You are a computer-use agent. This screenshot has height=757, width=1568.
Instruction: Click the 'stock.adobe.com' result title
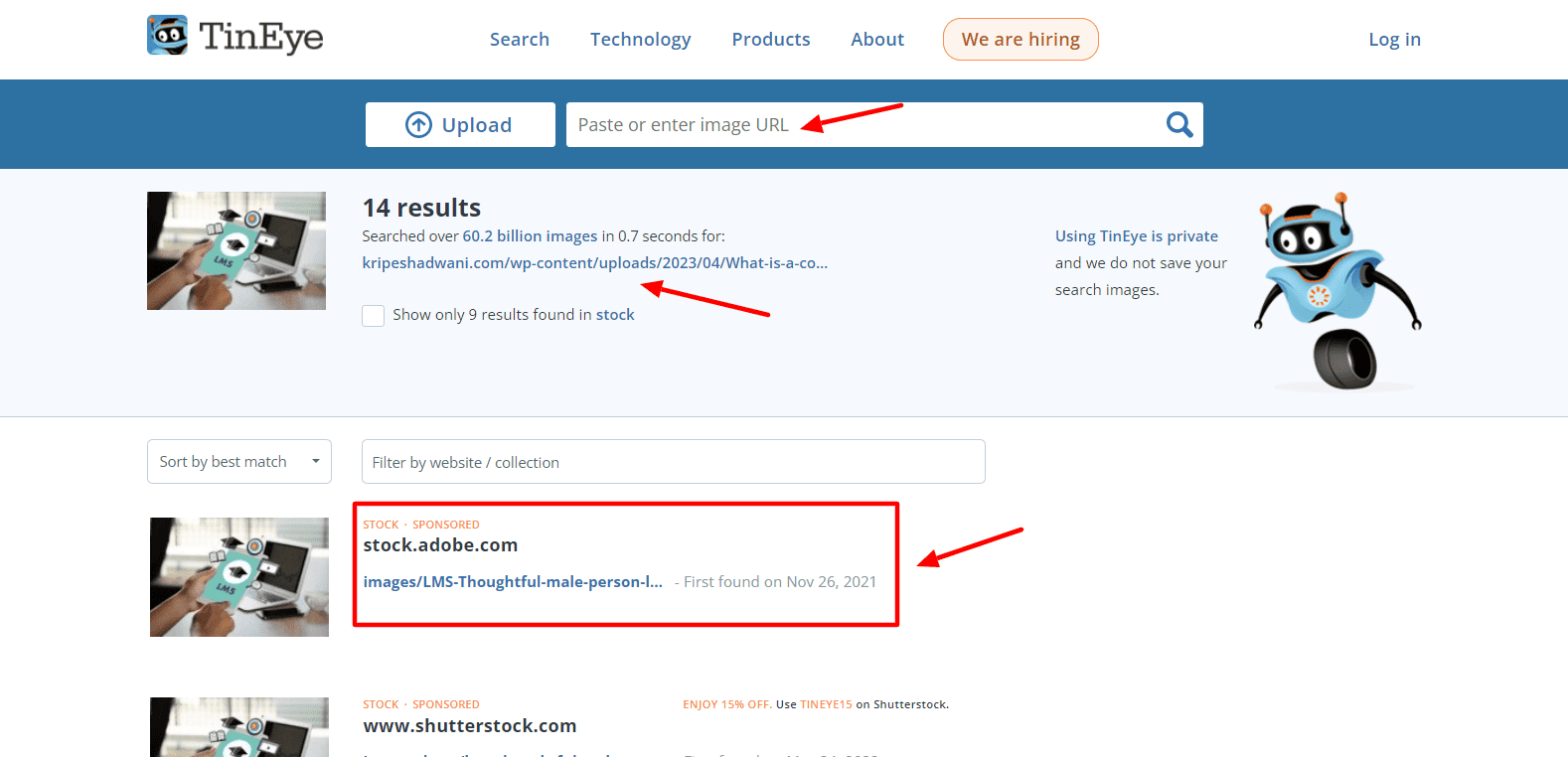pyautogui.click(x=440, y=545)
